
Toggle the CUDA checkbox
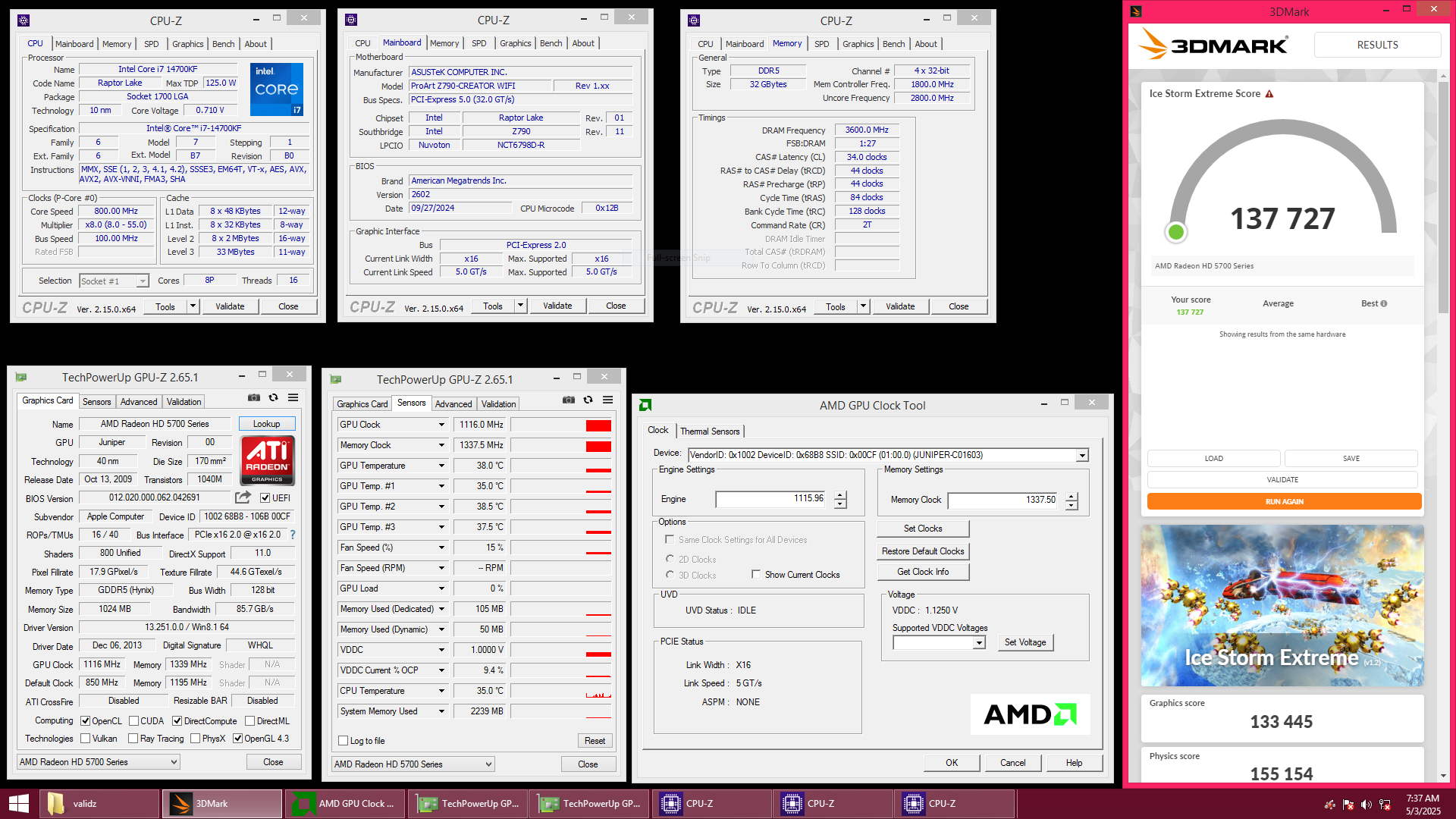coord(133,721)
